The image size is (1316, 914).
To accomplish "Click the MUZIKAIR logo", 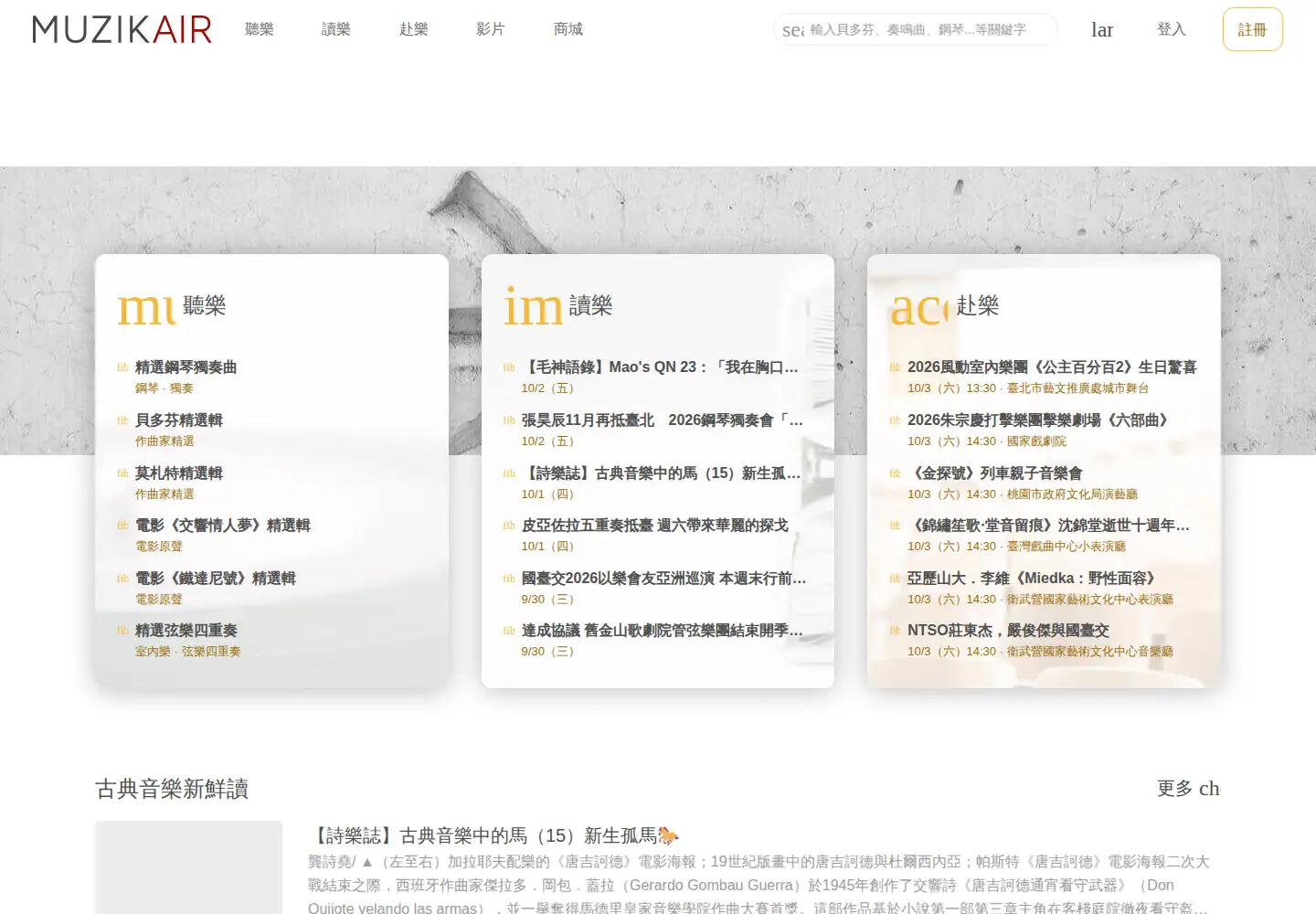I will tap(122, 29).
